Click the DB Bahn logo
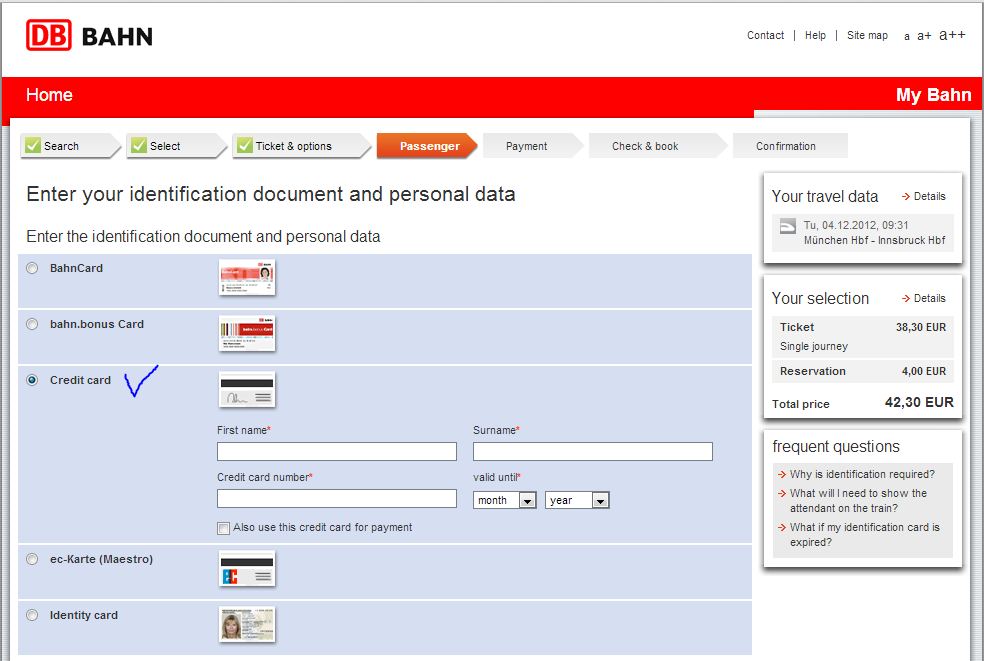The width and height of the screenshot is (984, 661). (89, 35)
